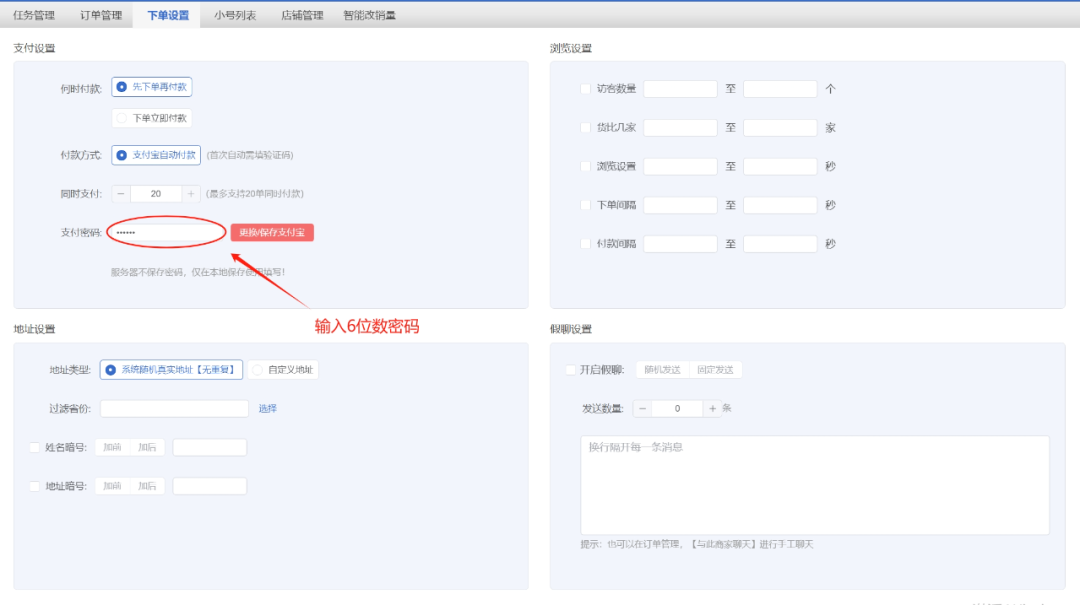Click the 浏览设置 minimum seconds input
The height and width of the screenshot is (605, 1080).
pyautogui.click(x=681, y=166)
